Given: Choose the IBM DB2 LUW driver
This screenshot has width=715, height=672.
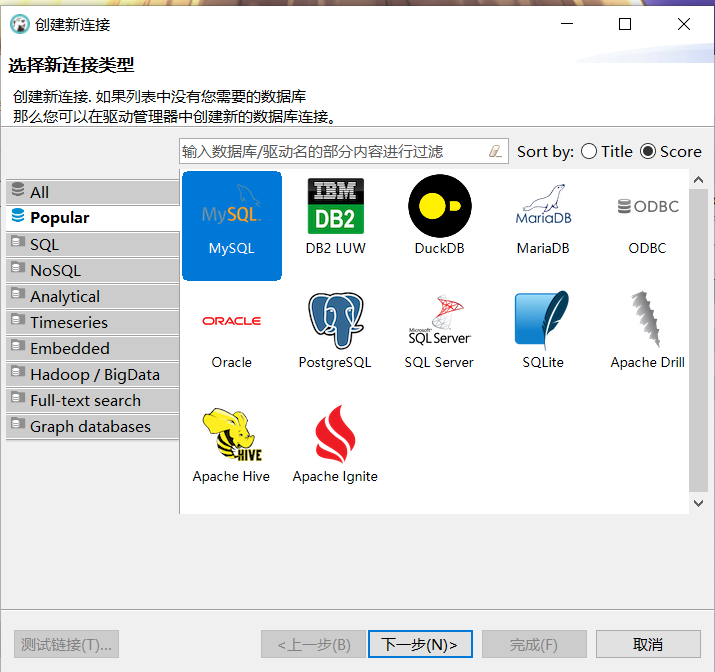Looking at the screenshot, I should coord(336,216).
